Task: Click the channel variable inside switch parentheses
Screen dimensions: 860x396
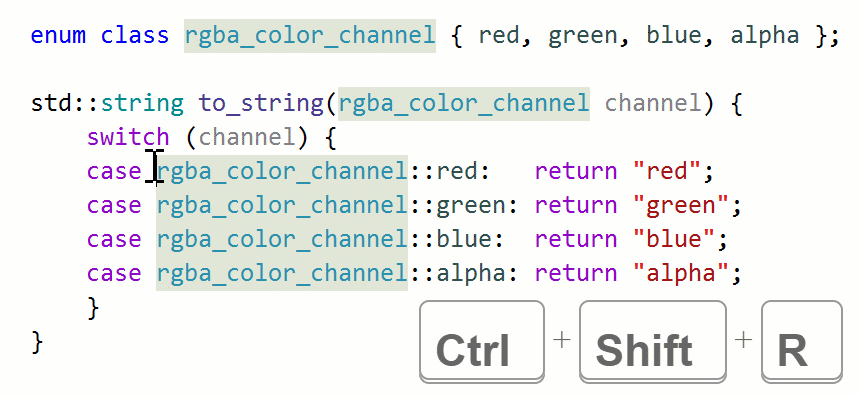Action: point(247,137)
